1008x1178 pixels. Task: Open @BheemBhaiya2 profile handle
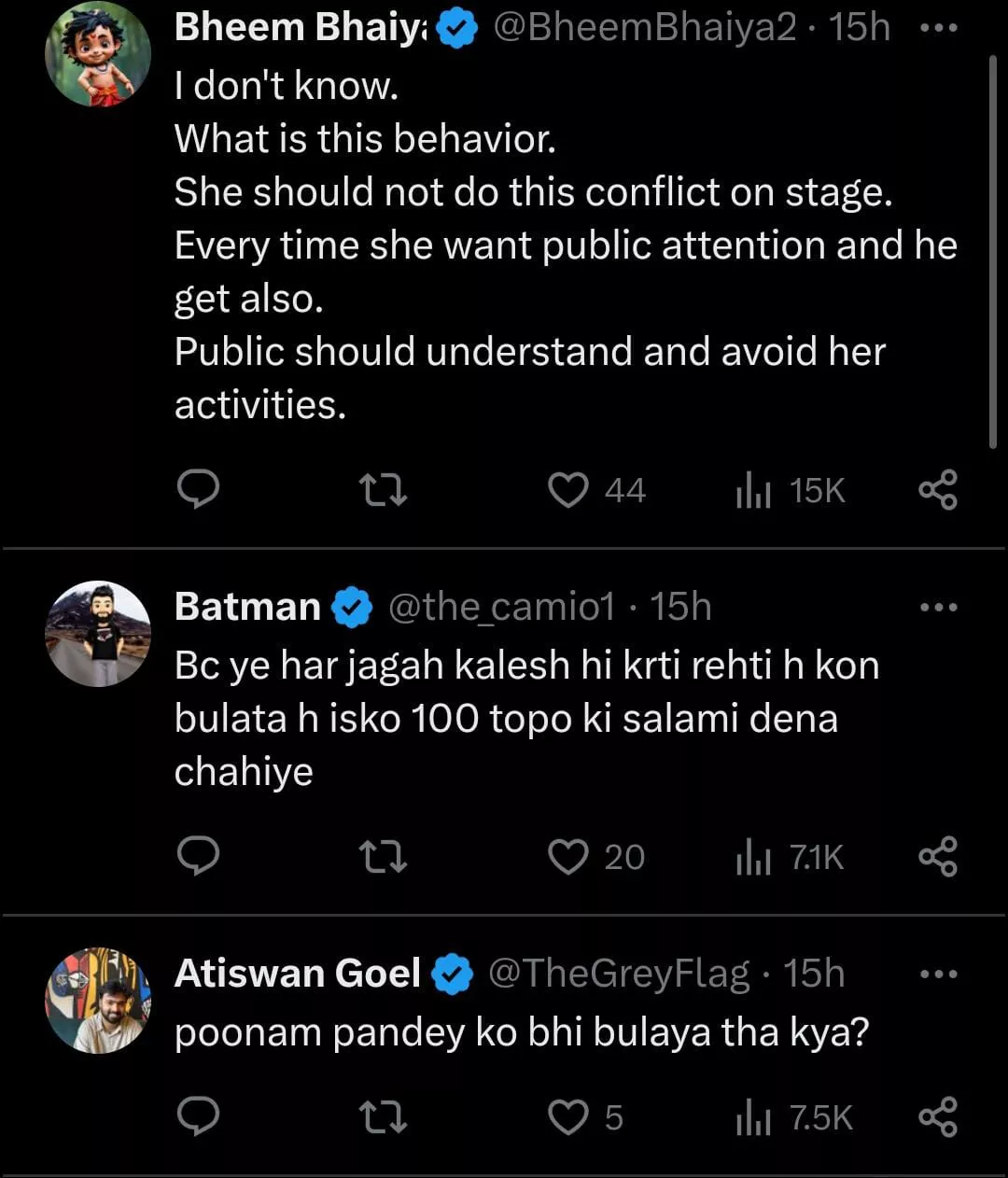click(644, 28)
